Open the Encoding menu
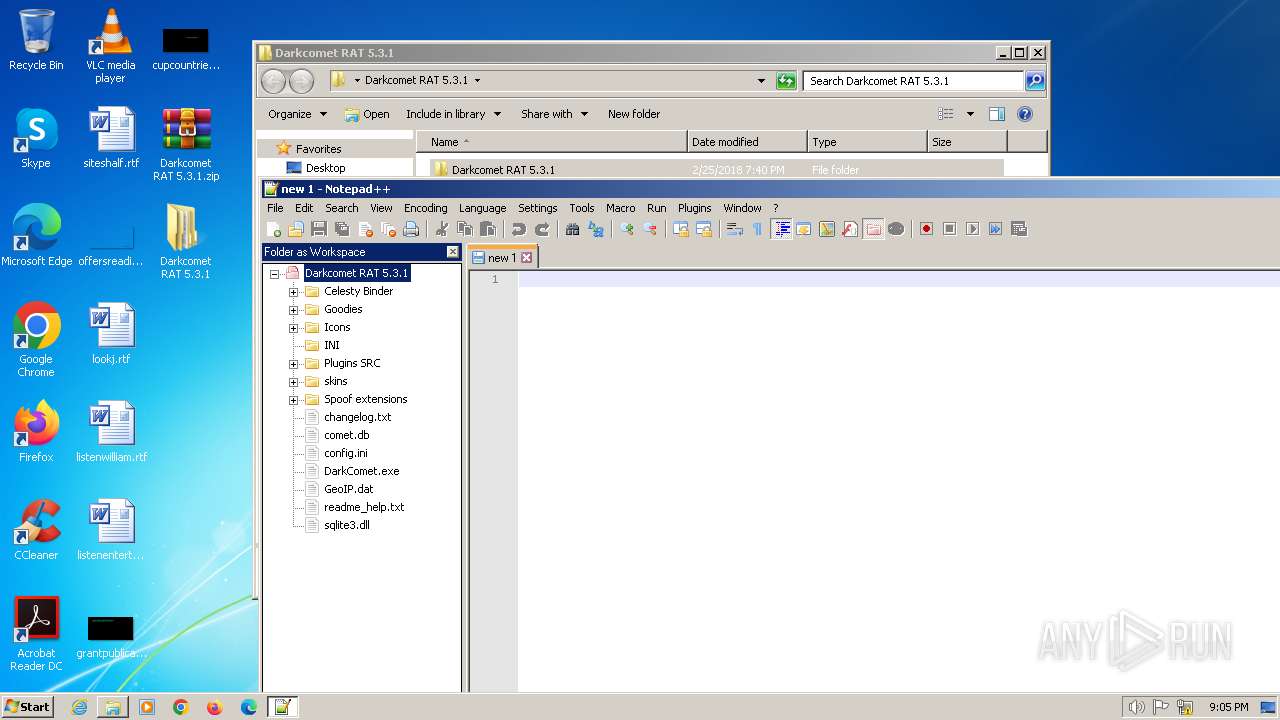Viewport: 1280px width, 720px height. coord(426,208)
